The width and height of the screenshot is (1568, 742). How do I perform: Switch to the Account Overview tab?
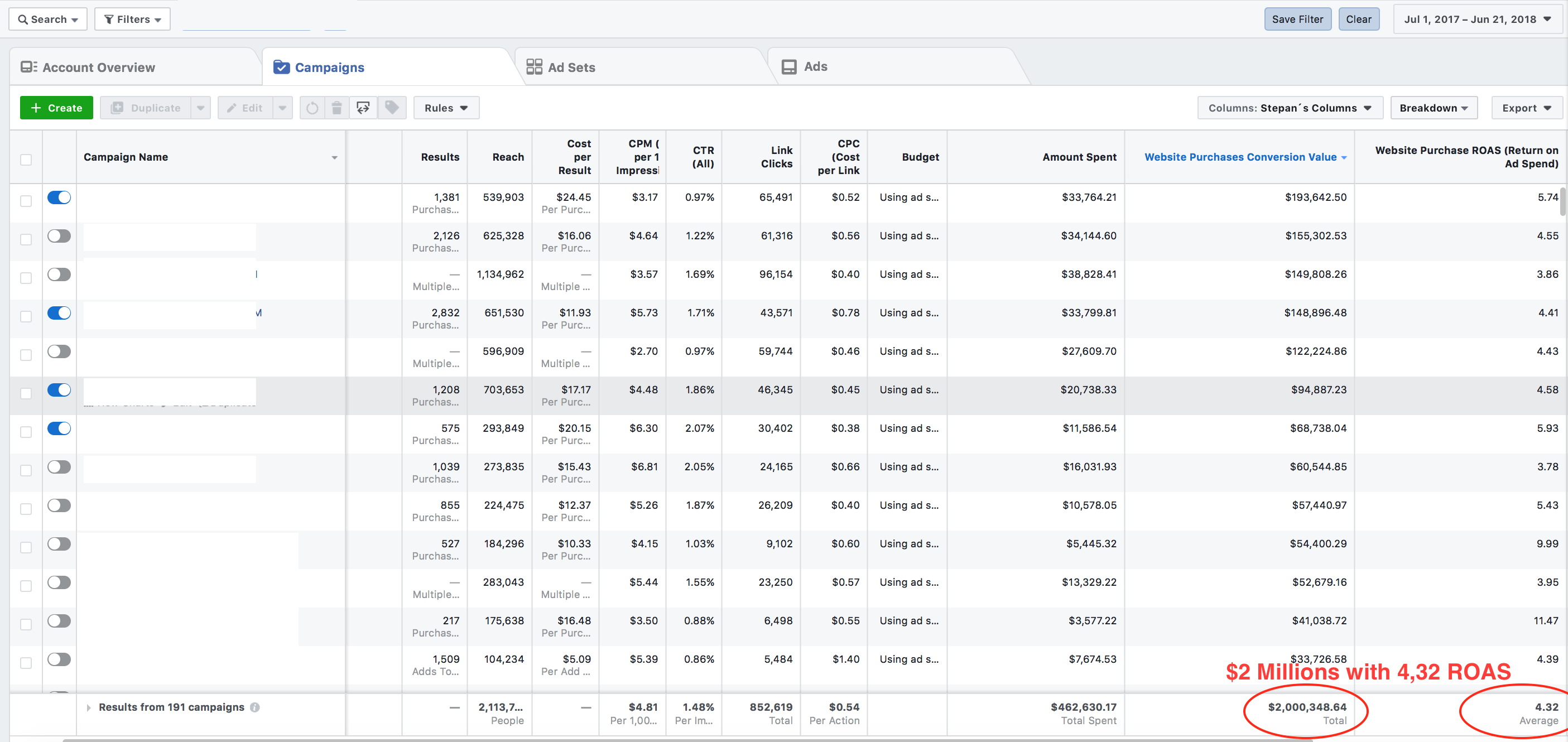tap(99, 67)
